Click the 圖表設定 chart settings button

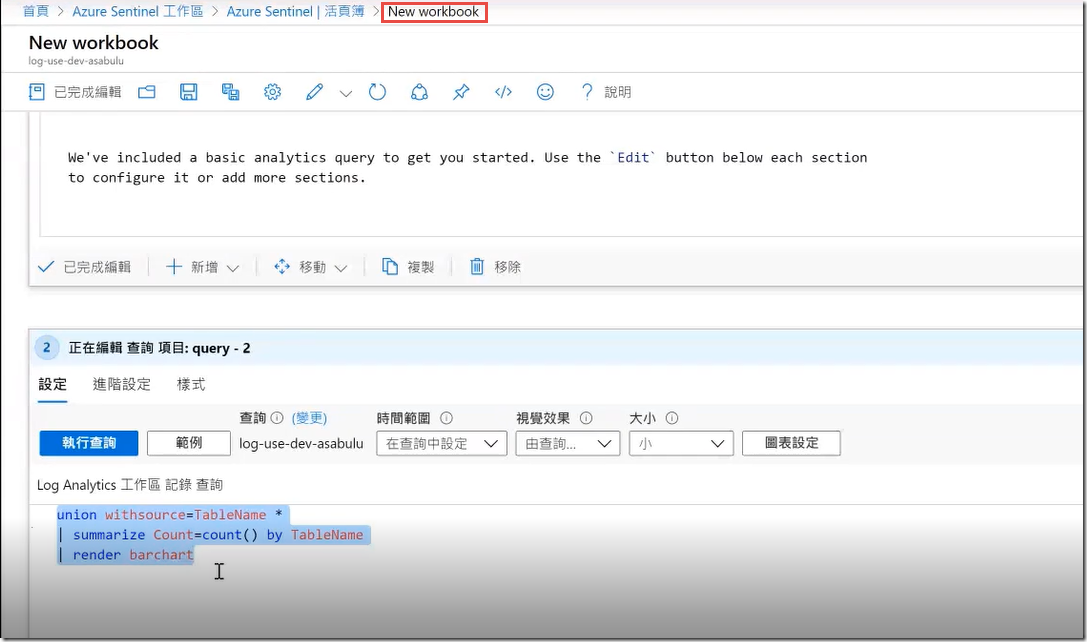click(792, 443)
